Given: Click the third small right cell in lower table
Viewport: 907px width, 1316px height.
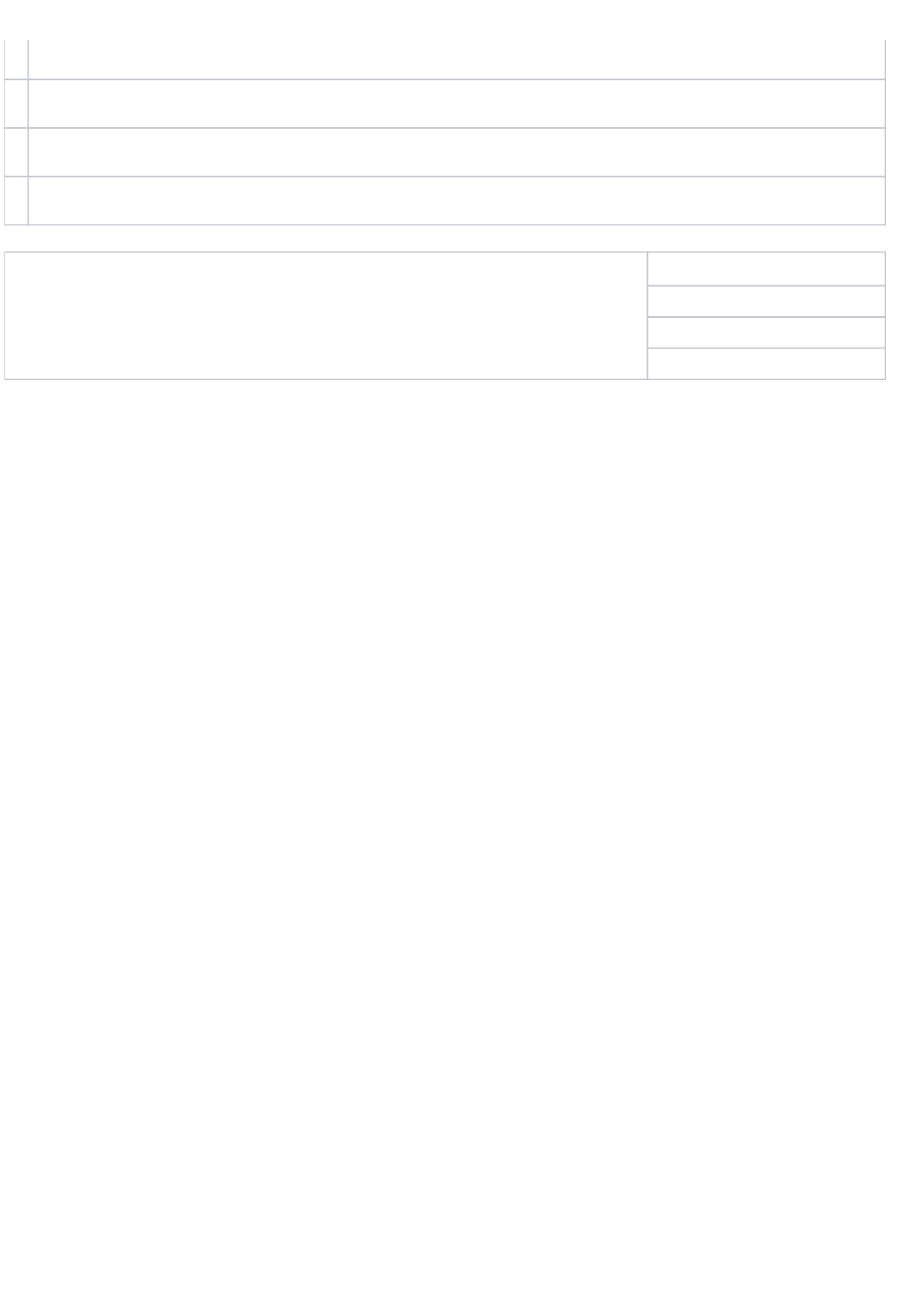Looking at the screenshot, I should click(x=767, y=332).
